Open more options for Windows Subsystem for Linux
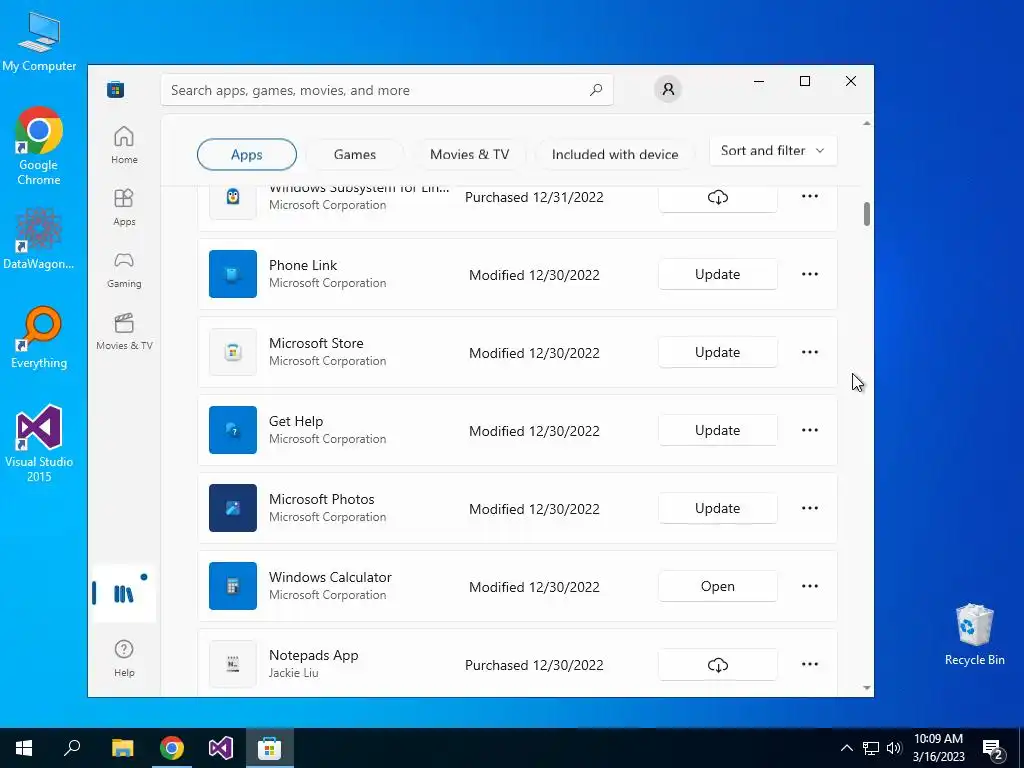This screenshot has height=768, width=1024. point(810,196)
